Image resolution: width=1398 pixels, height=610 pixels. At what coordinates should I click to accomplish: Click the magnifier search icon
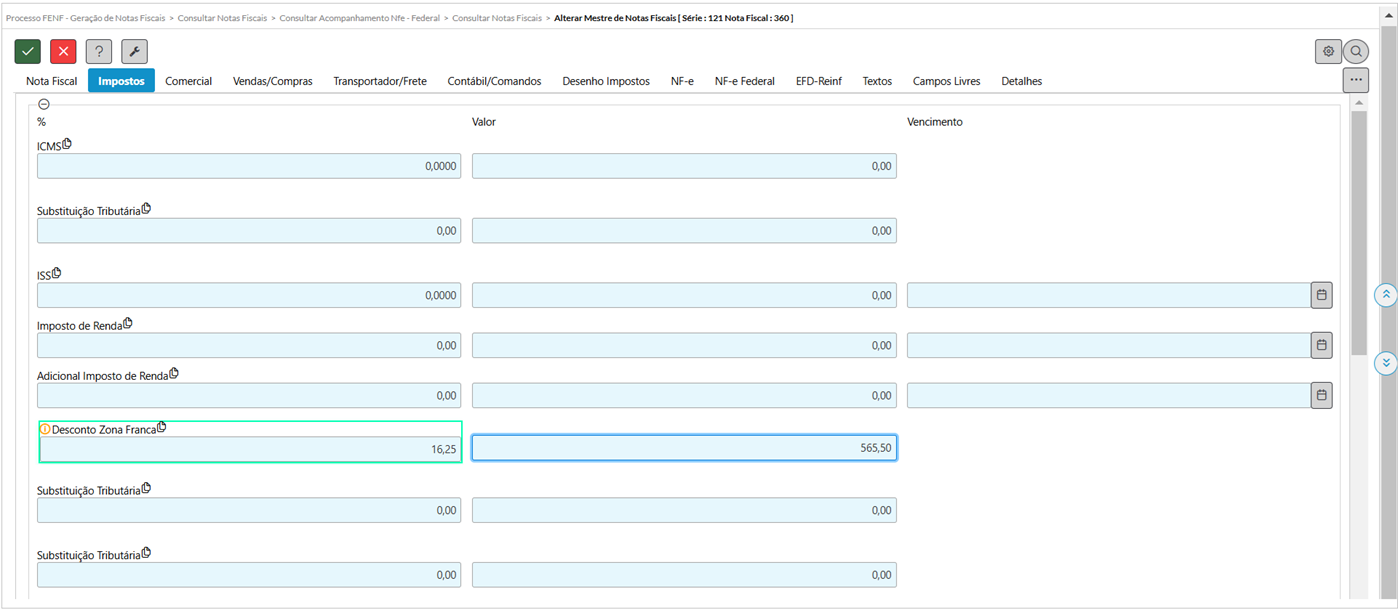point(1356,52)
